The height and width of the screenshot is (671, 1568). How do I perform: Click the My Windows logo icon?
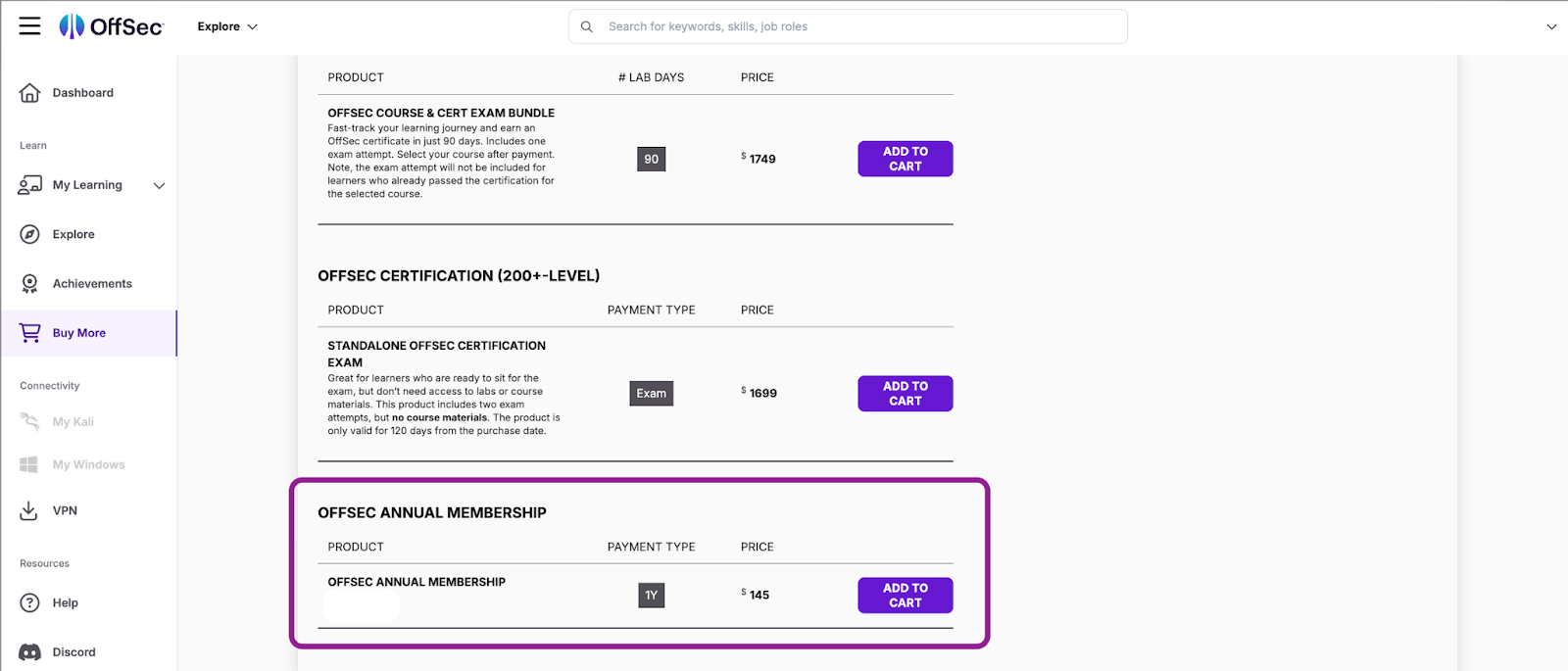(x=29, y=465)
